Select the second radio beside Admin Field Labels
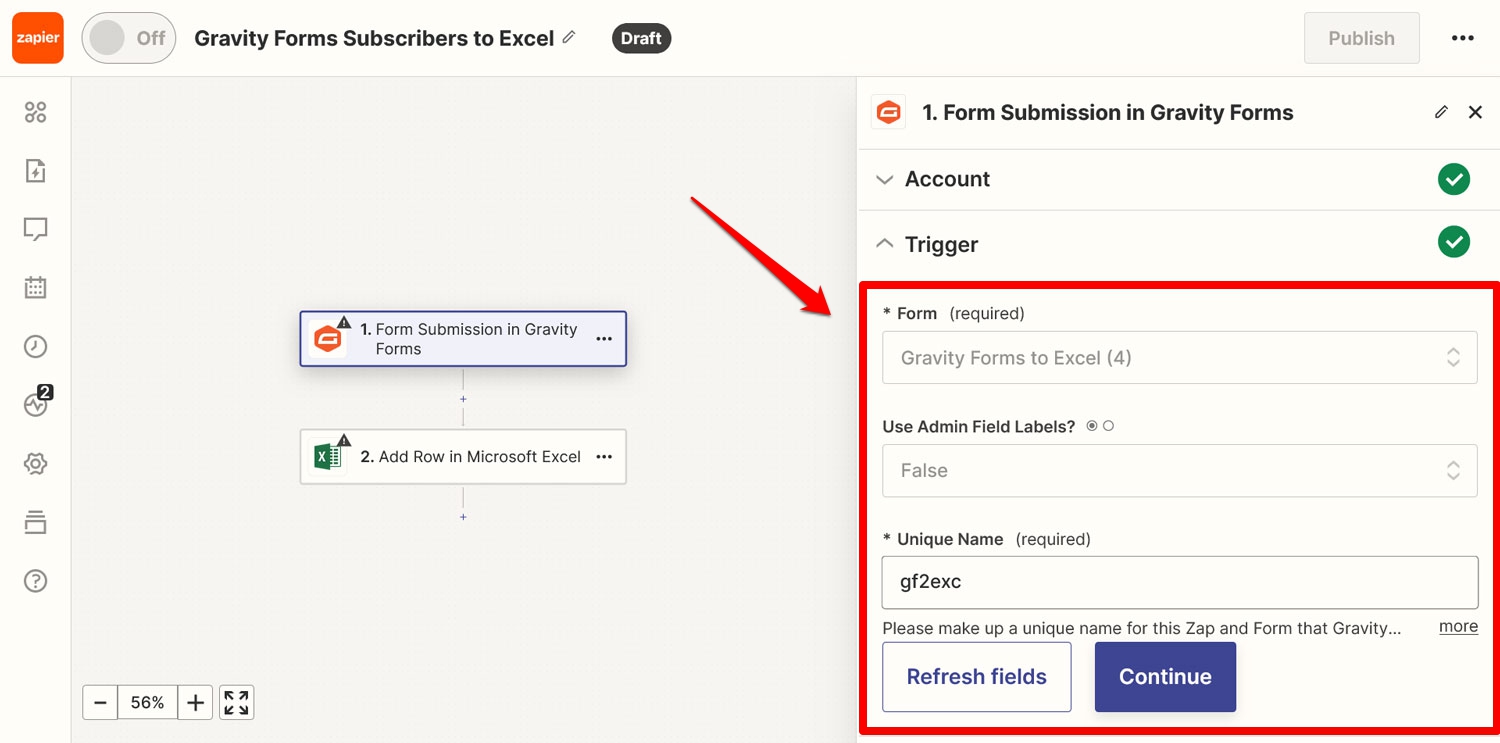This screenshot has width=1500, height=743. [1108, 426]
